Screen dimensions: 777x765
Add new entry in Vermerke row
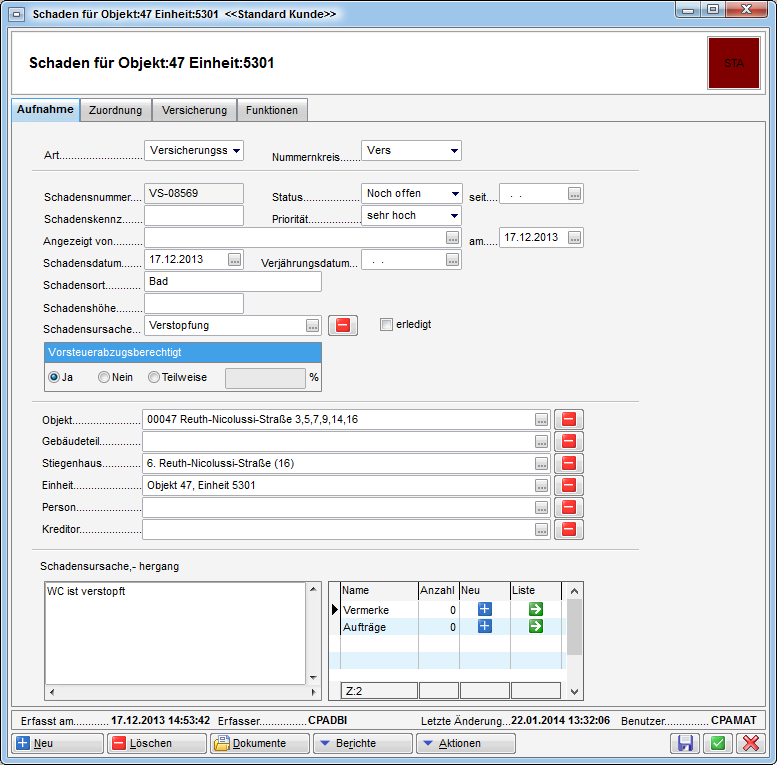click(485, 610)
